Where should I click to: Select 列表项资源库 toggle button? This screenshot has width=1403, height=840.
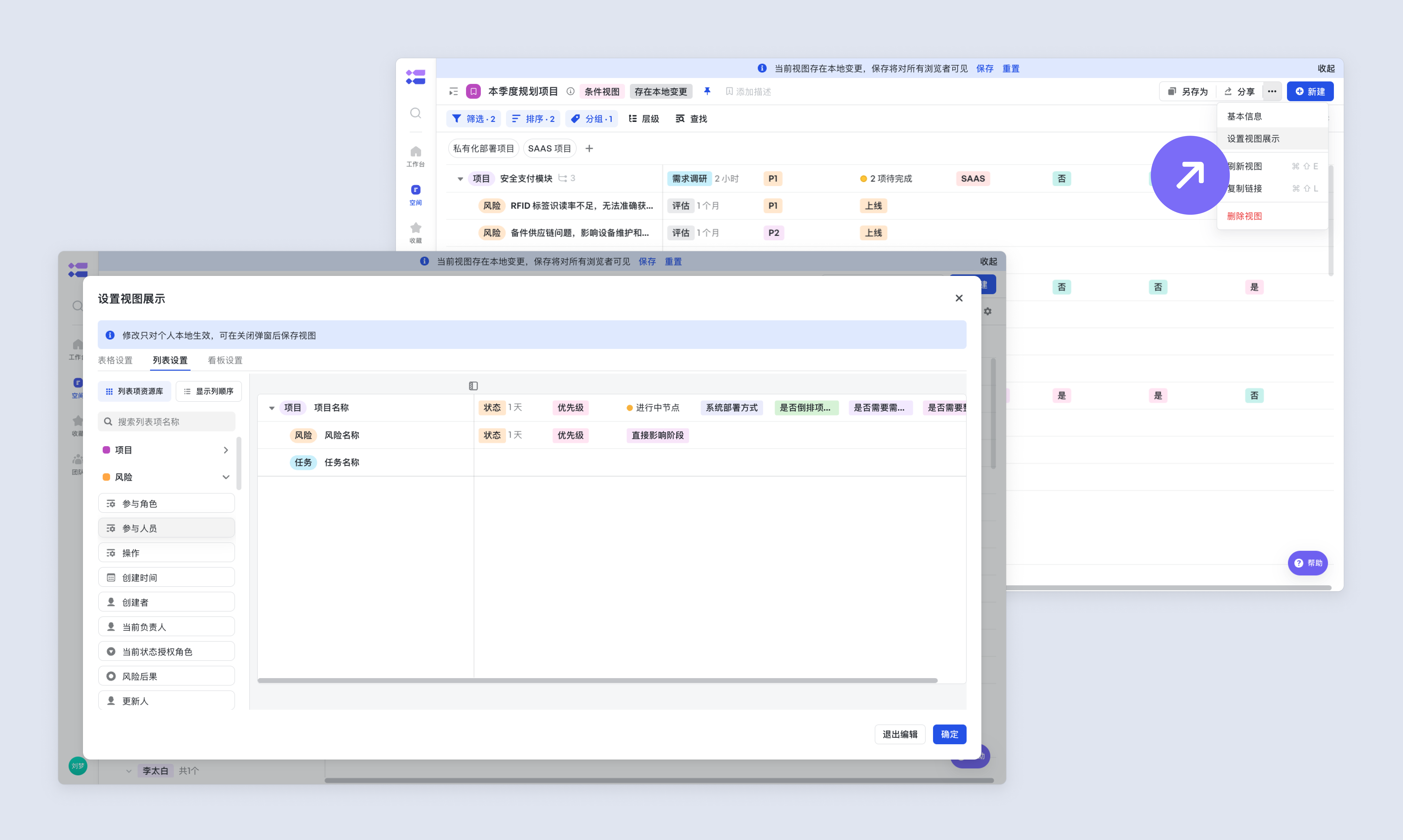coord(135,391)
